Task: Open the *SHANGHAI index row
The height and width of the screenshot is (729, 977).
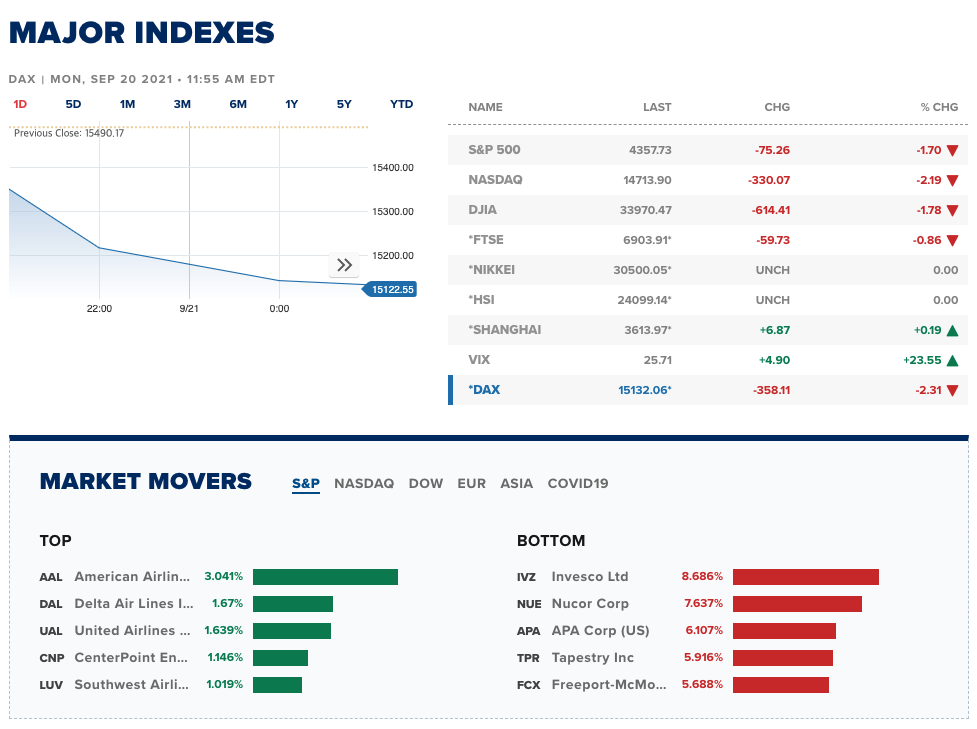Action: point(708,330)
